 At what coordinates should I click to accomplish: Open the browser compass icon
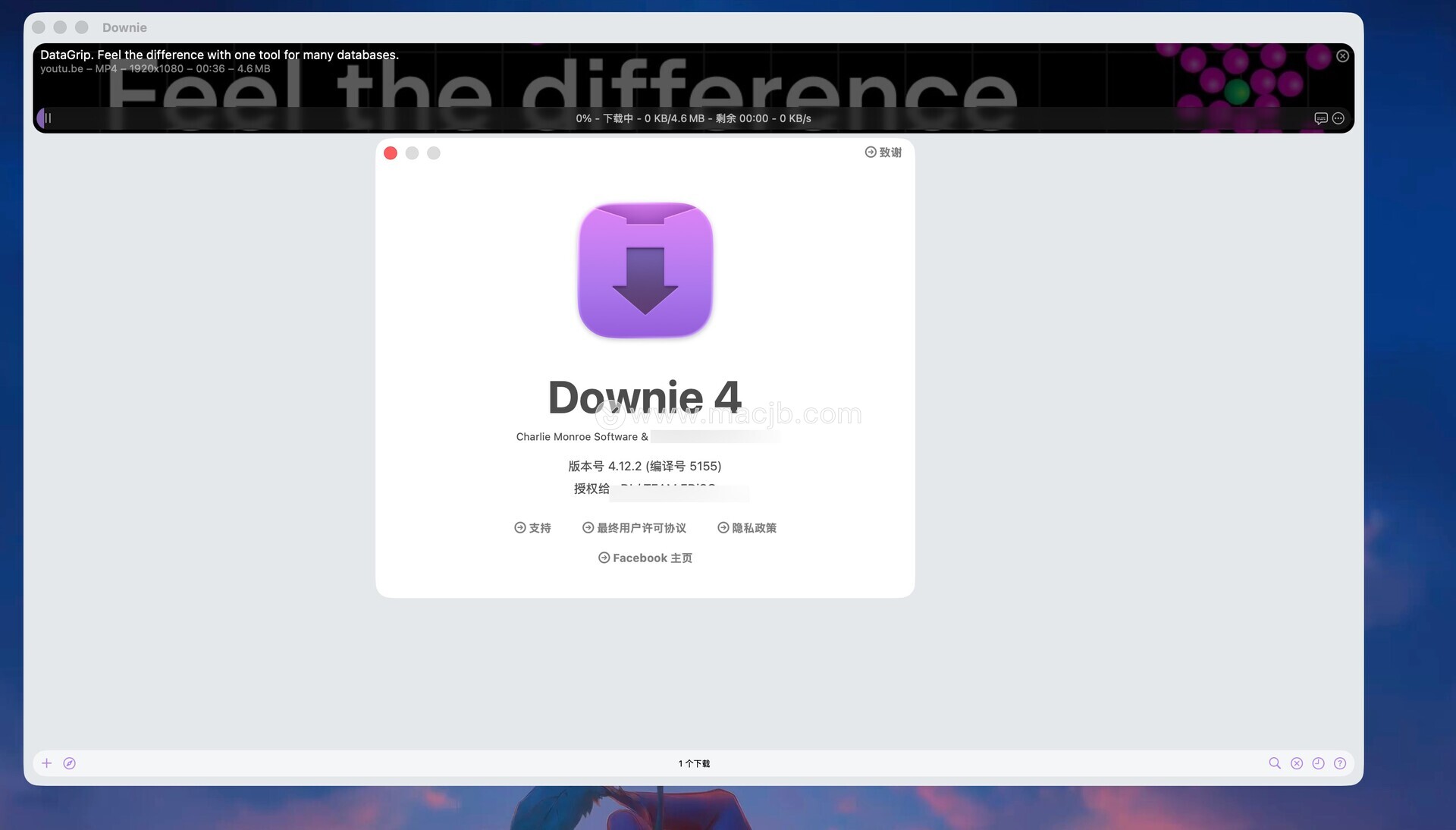click(x=69, y=763)
